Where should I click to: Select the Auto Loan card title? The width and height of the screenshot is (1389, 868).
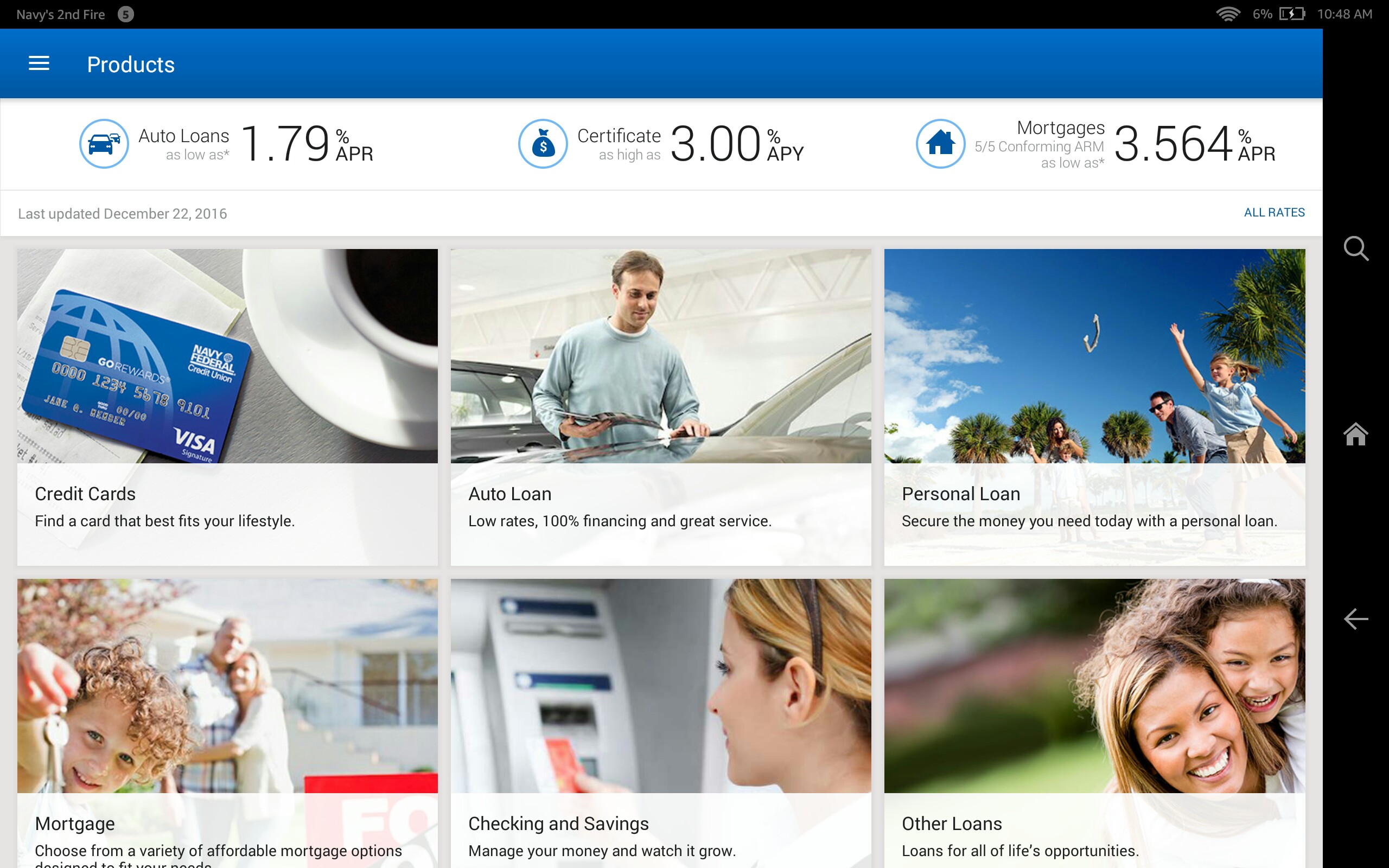point(509,494)
